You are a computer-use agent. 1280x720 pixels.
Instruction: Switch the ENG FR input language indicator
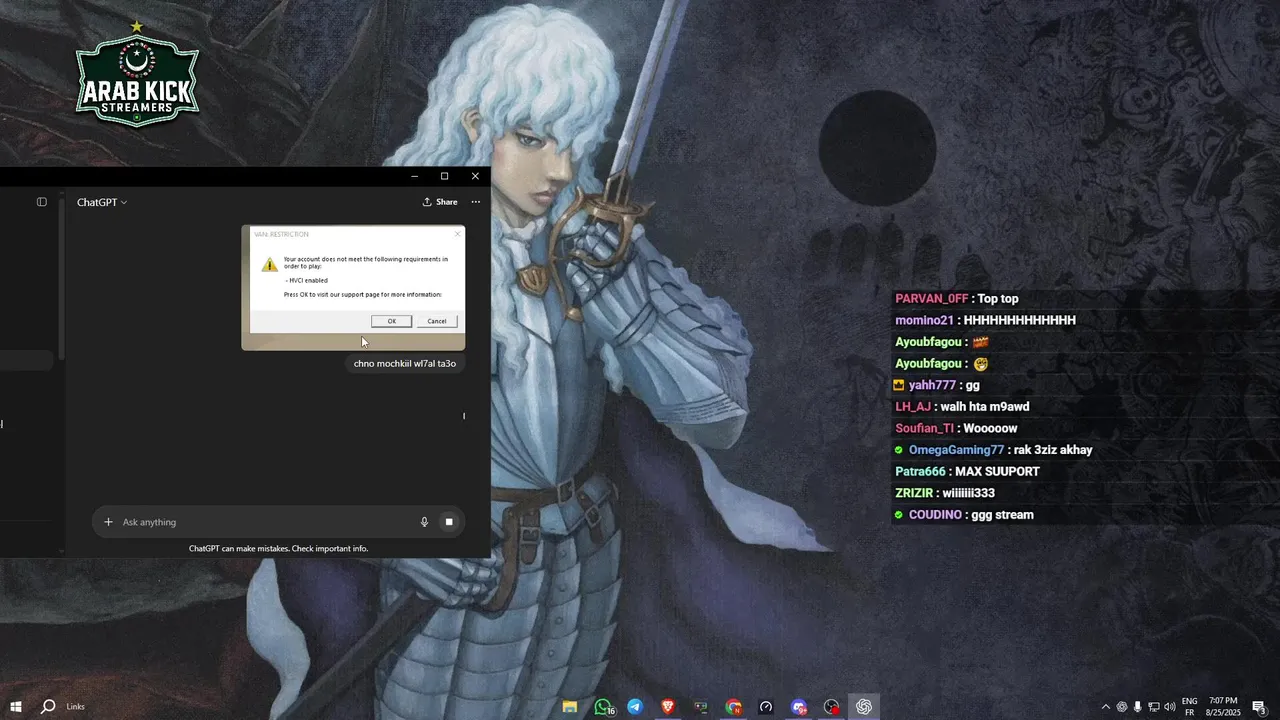(x=1190, y=707)
